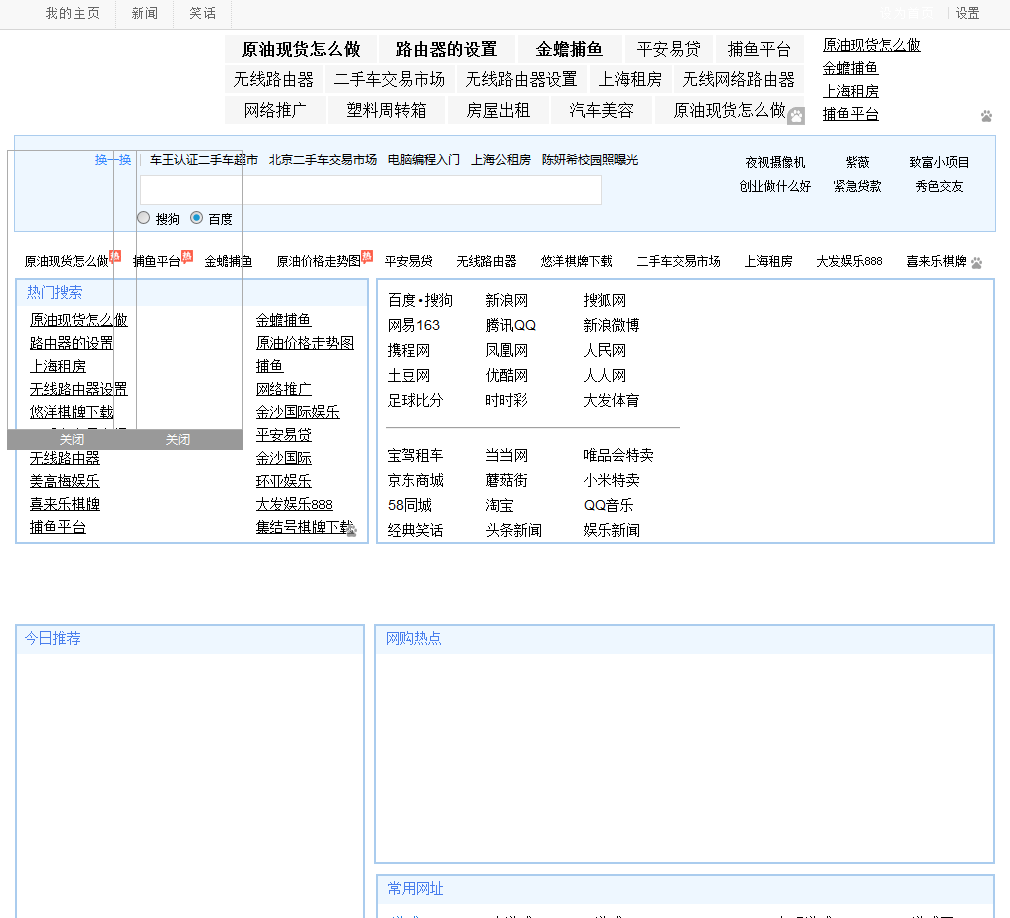The height and width of the screenshot is (918, 1010).
Task: Select the 搜狗 search engine radio button
Action: click(144, 218)
